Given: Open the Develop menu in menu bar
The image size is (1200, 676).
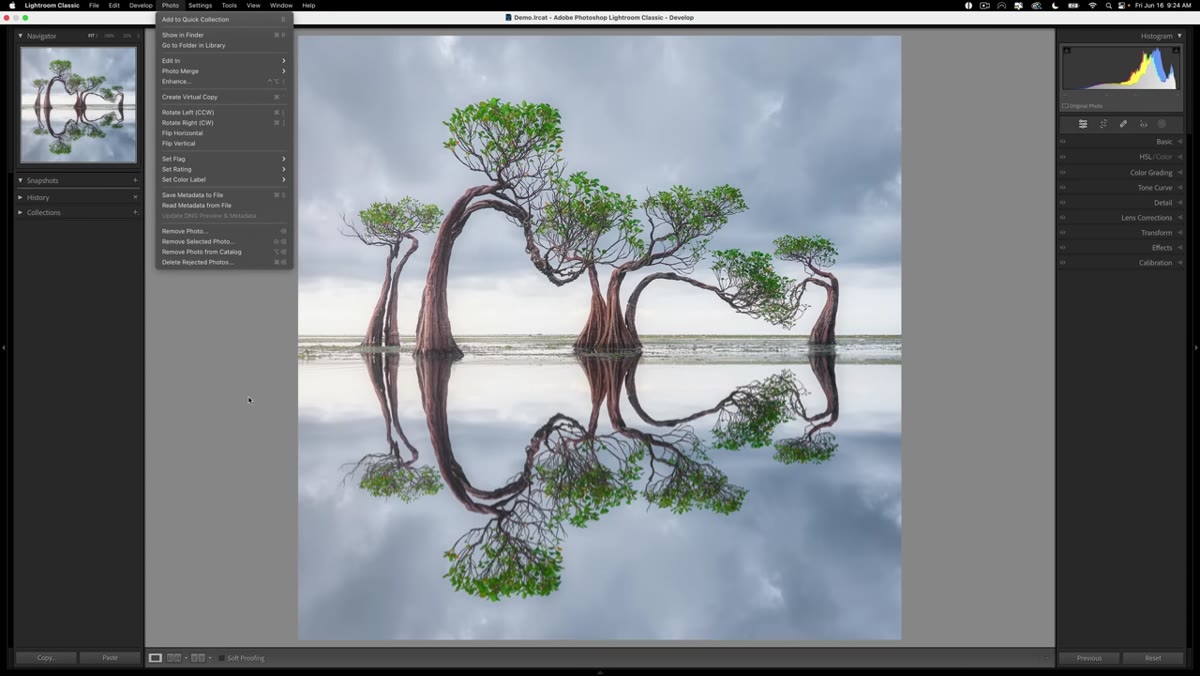Looking at the screenshot, I should coord(141,5).
